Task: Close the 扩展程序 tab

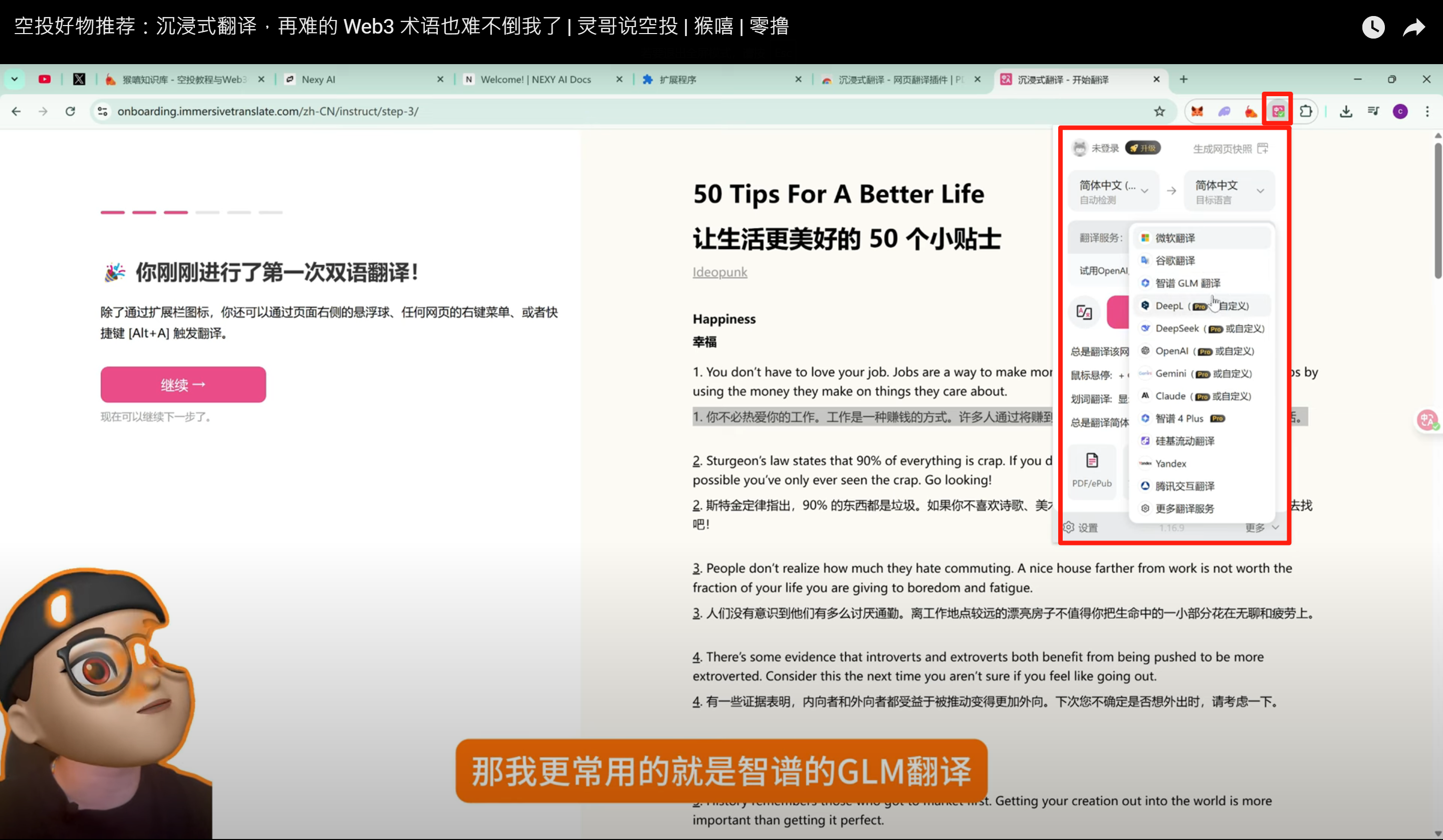Action: (798, 80)
